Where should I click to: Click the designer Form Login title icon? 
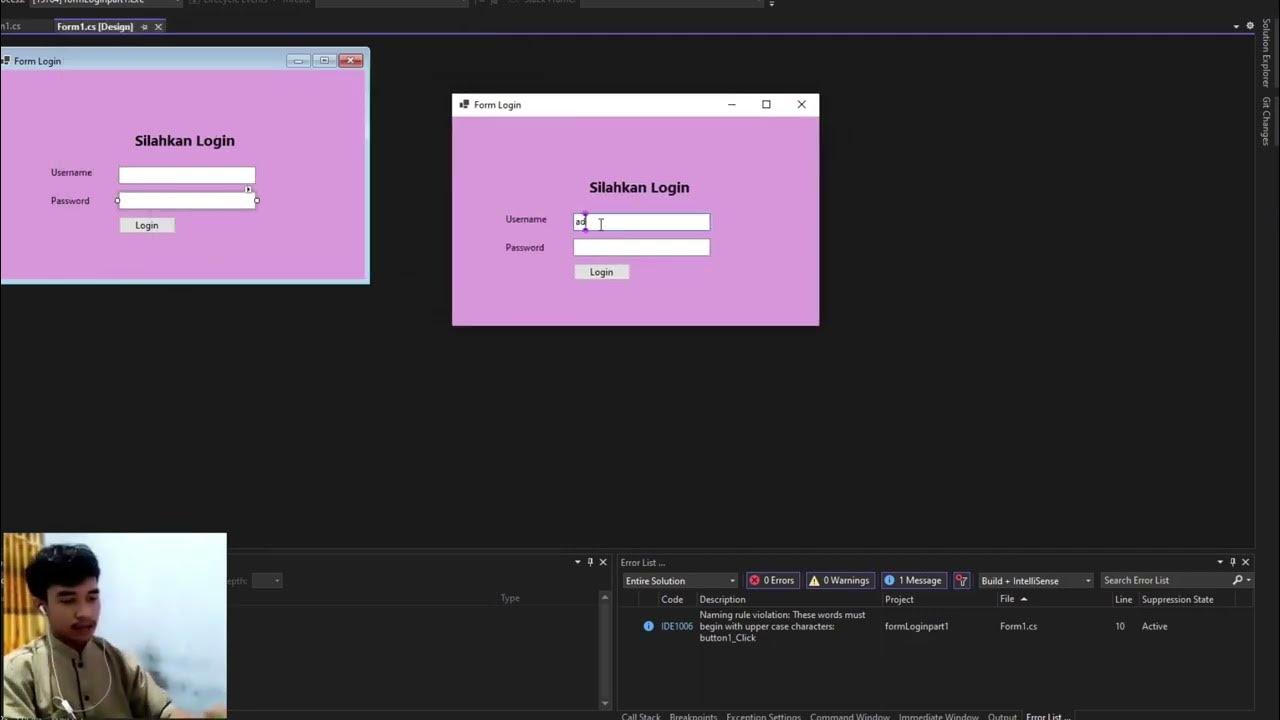pos(5,61)
